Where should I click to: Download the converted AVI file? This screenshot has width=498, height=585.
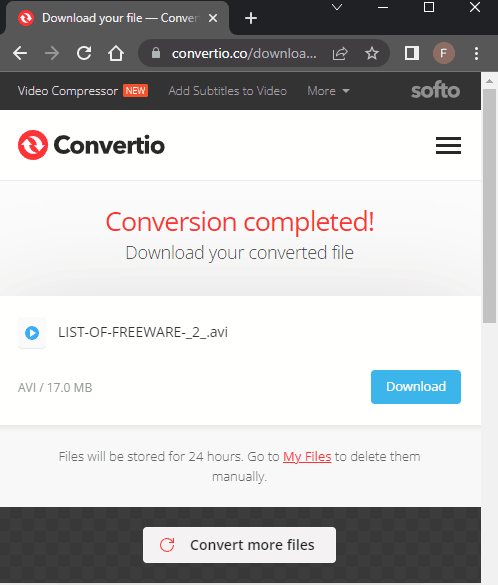click(x=416, y=387)
